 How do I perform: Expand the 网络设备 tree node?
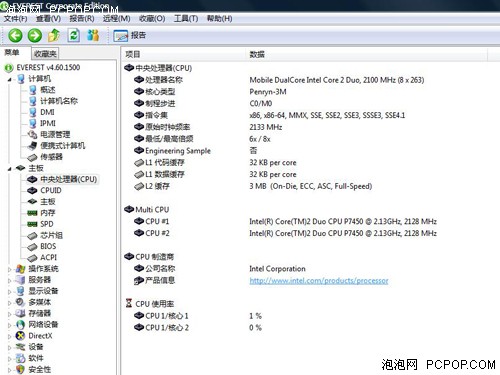click(x=10, y=325)
